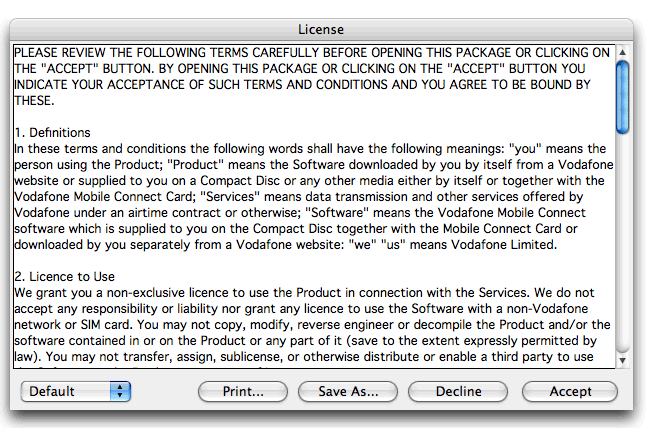Click the blue arrows on Default popup
The width and height of the screenshot is (653, 428).
(121, 391)
